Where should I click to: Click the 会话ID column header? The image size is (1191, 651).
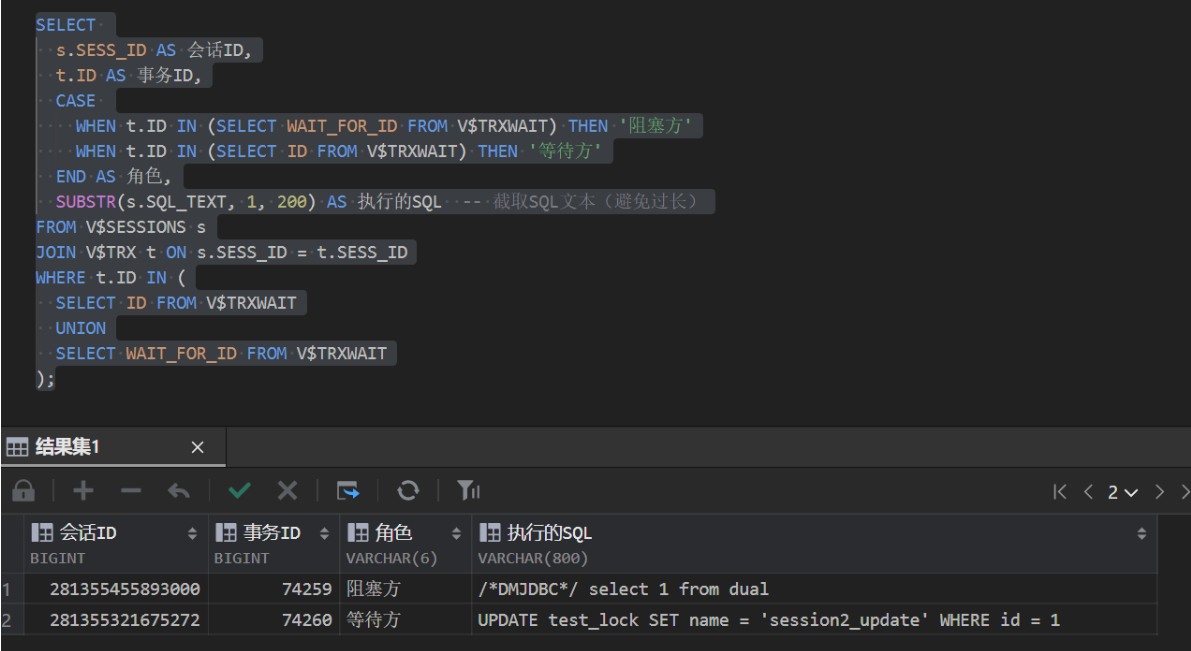(x=116, y=544)
